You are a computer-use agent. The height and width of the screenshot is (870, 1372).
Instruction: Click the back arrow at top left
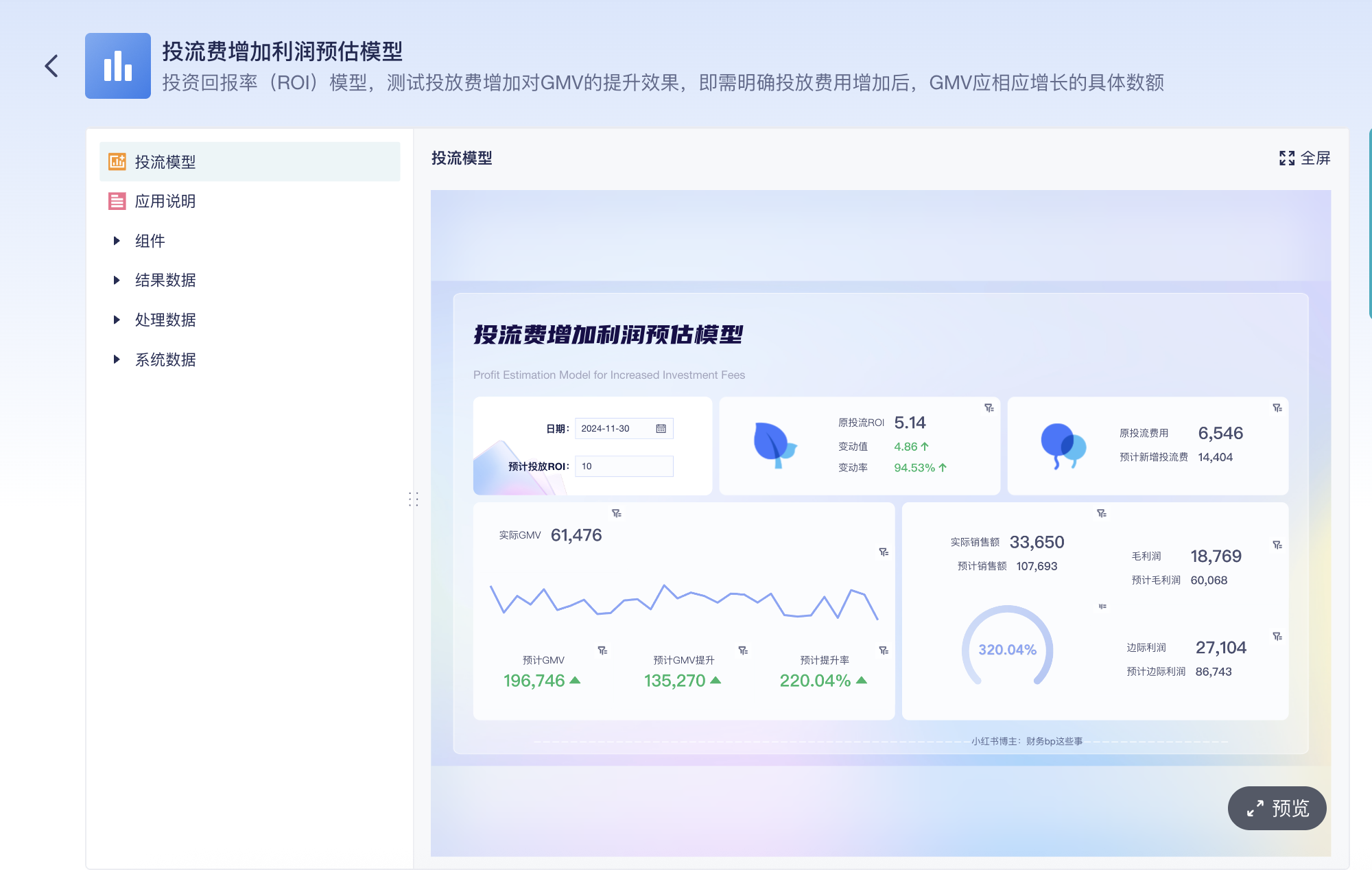pyautogui.click(x=51, y=66)
